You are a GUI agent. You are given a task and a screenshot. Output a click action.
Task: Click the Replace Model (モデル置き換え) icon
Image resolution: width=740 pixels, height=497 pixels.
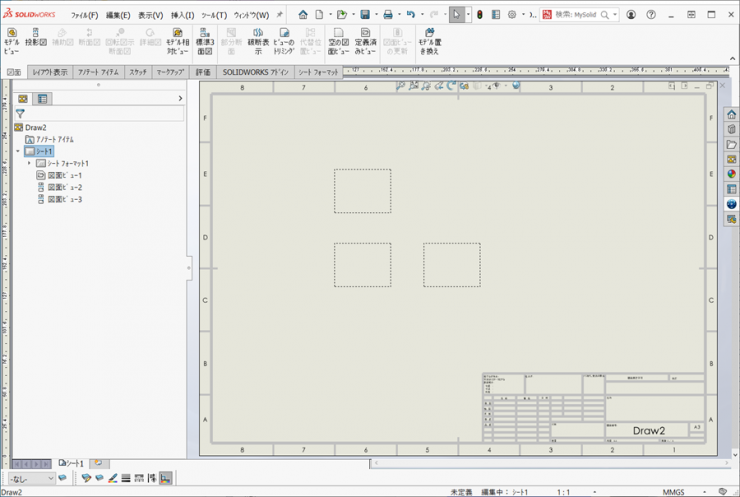click(429, 40)
